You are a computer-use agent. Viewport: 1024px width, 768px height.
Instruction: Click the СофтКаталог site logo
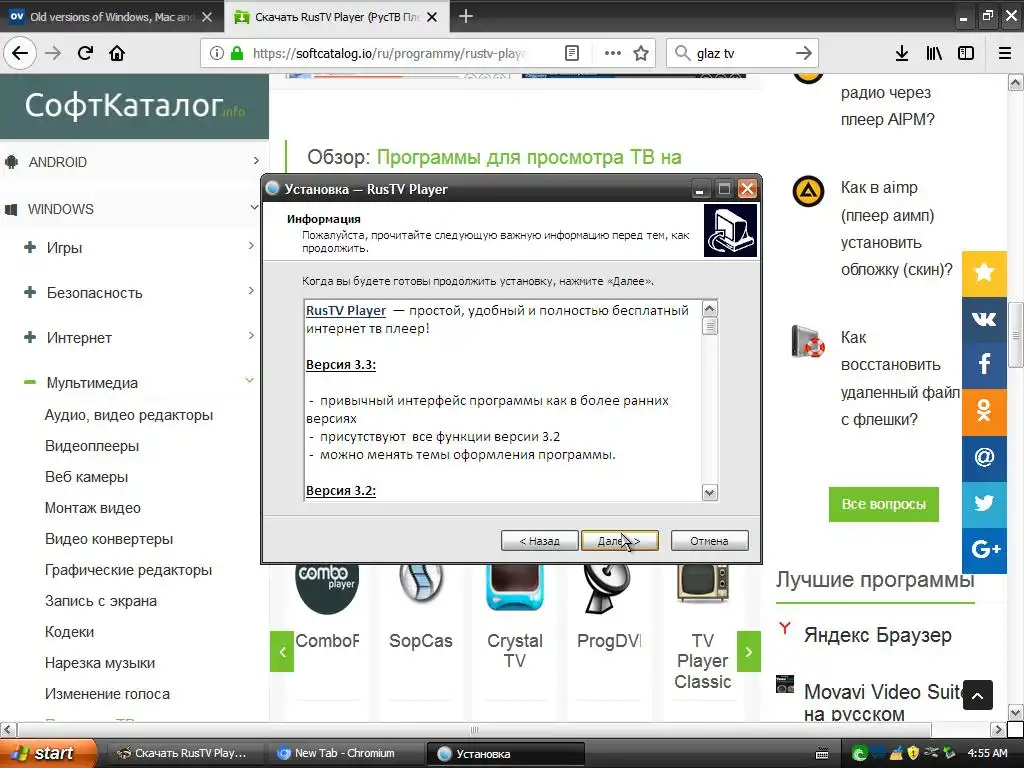click(135, 105)
